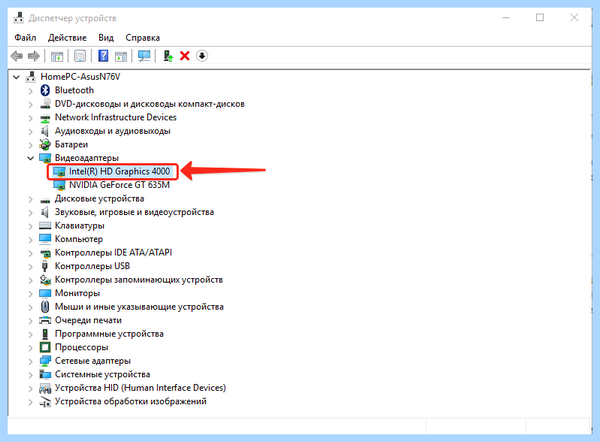Select the Клавиатуры row text

(79, 225)
